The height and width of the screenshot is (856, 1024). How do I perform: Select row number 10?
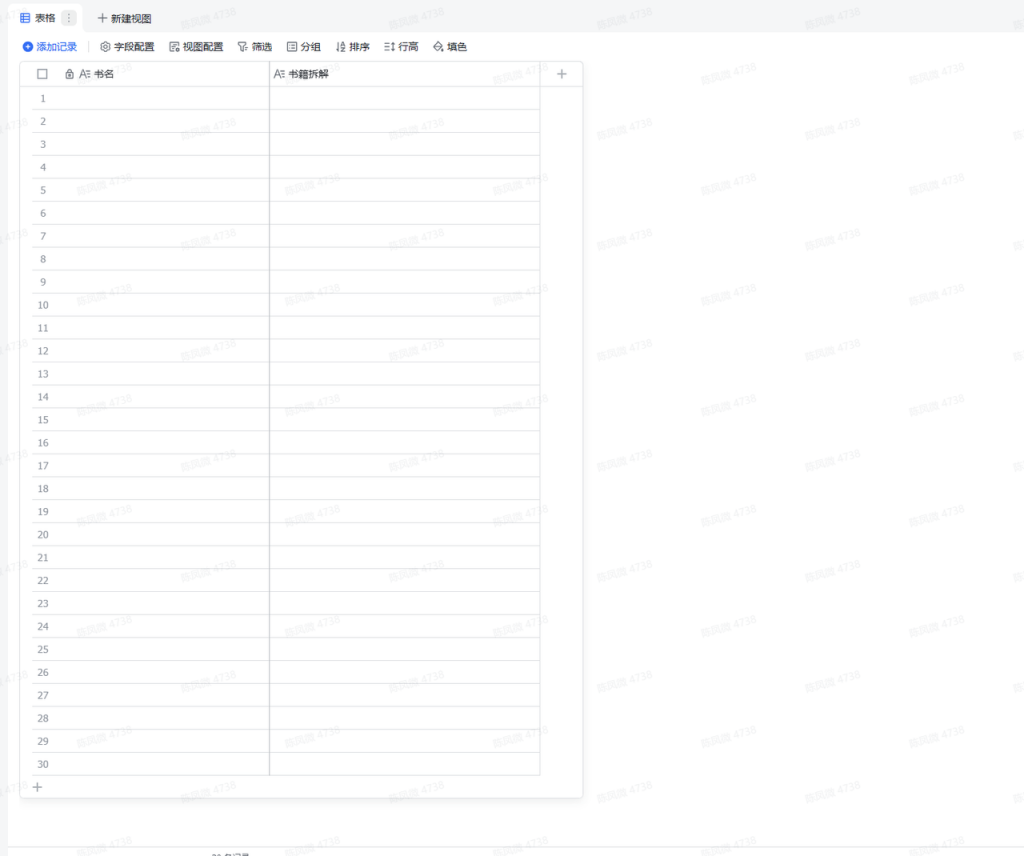(43, 305)
